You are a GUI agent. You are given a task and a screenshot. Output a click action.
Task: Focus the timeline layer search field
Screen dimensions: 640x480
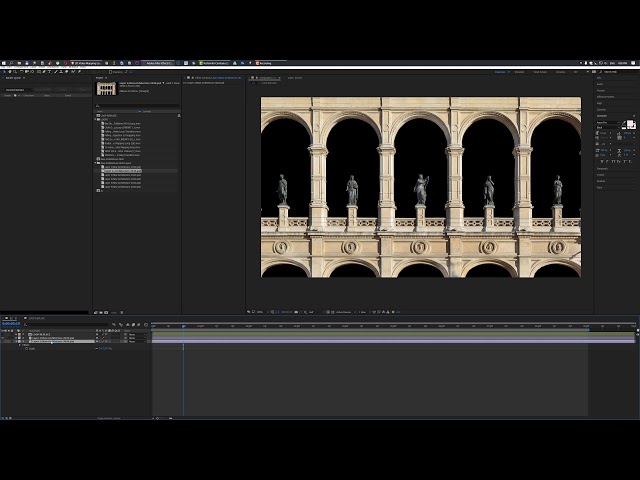[65, 324]
